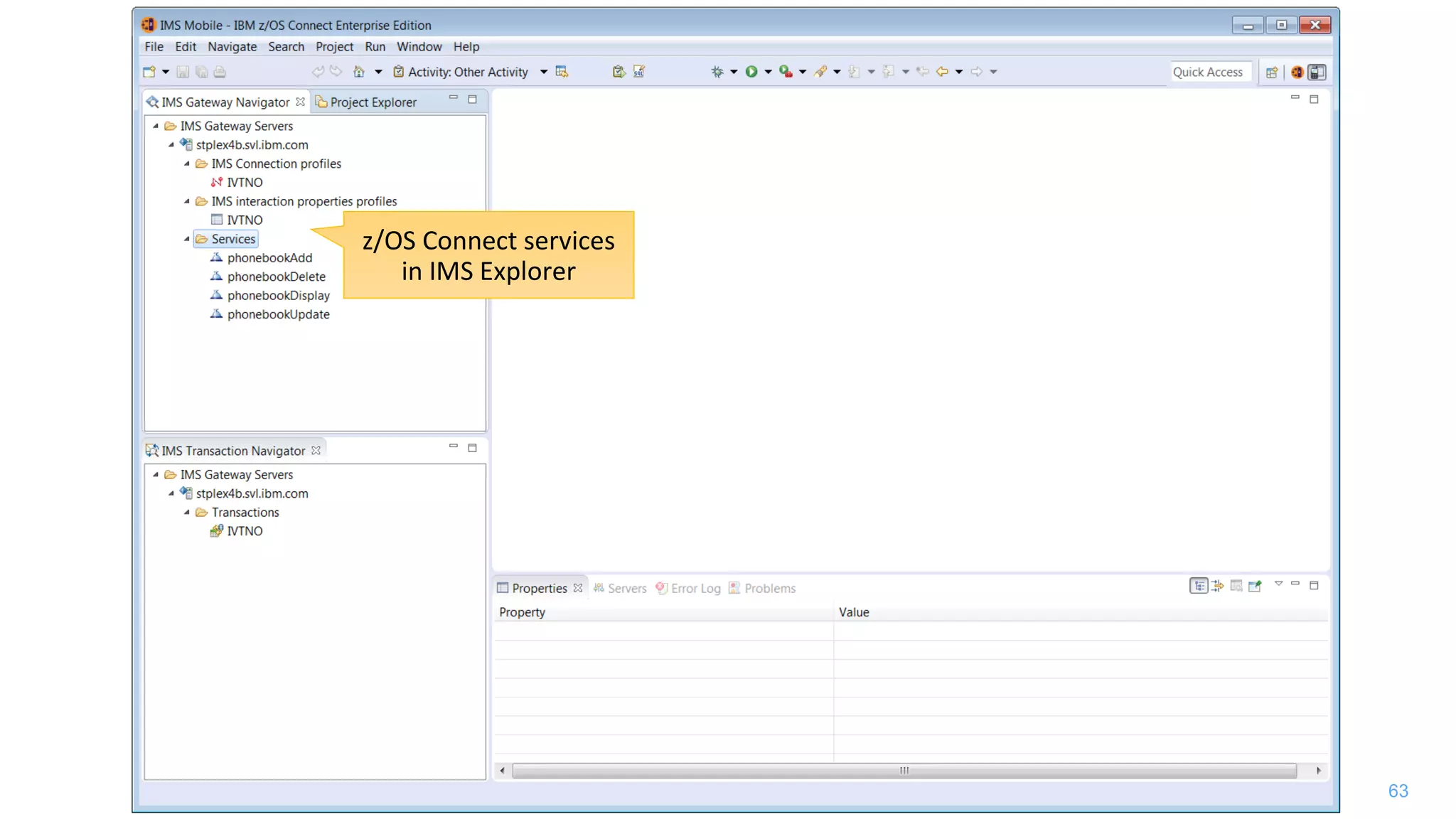1456x819 pixels.
Task: Open dropdown arrow beside the New icon
Action: [166, 72]
